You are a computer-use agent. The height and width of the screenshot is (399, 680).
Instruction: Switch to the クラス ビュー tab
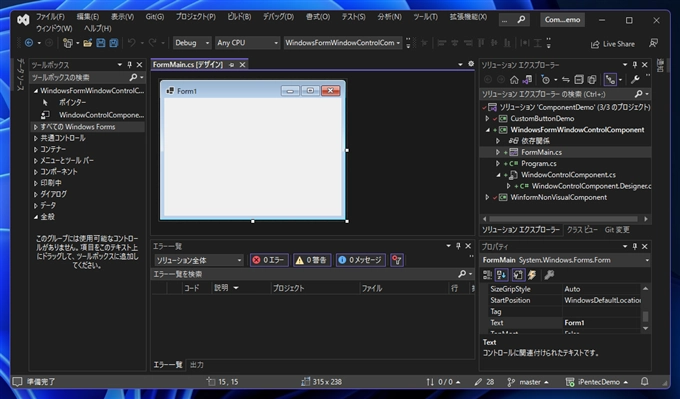[582, 230]
